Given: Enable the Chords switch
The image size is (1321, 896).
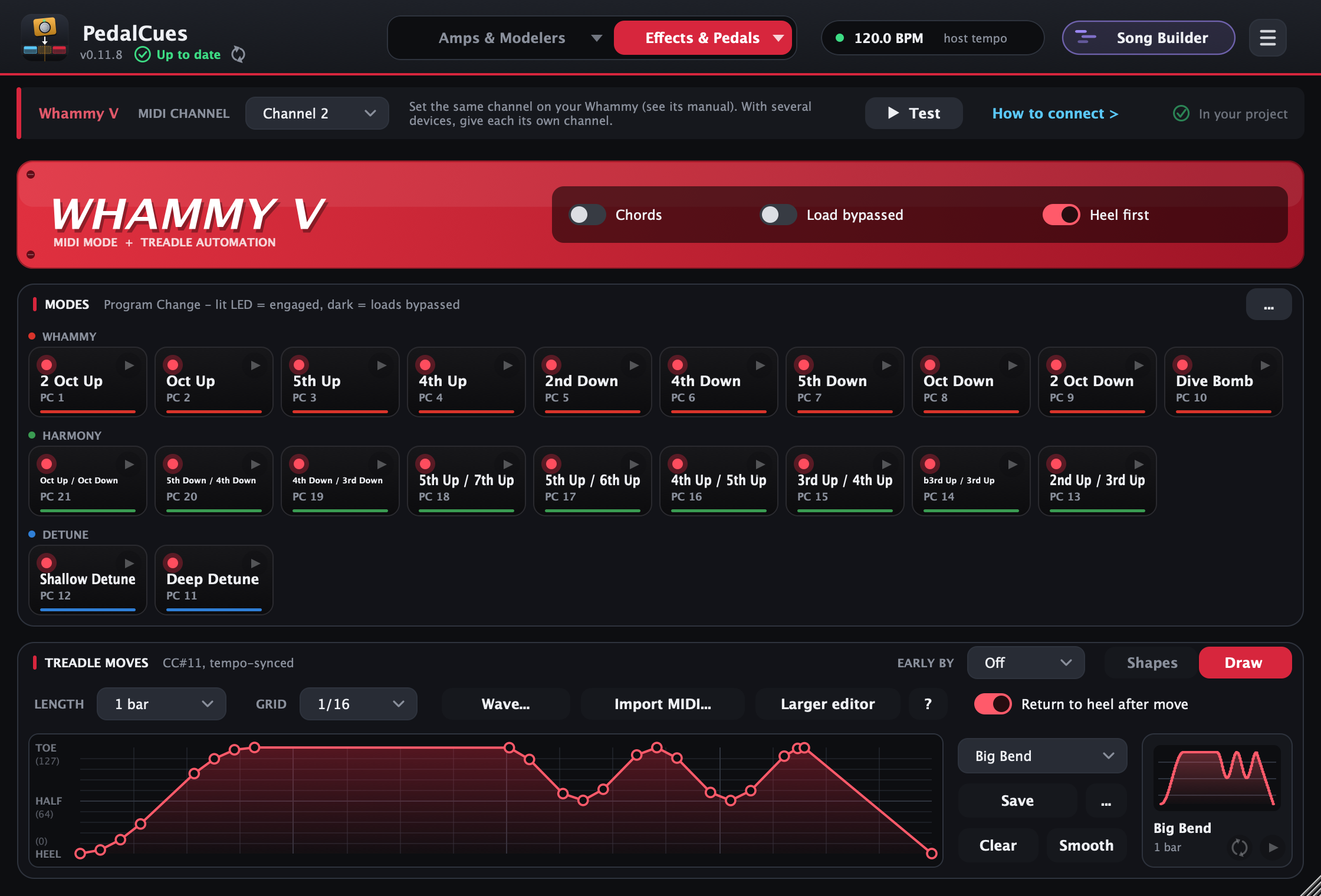Looking at the screenshot, I should tap(587, 215).
